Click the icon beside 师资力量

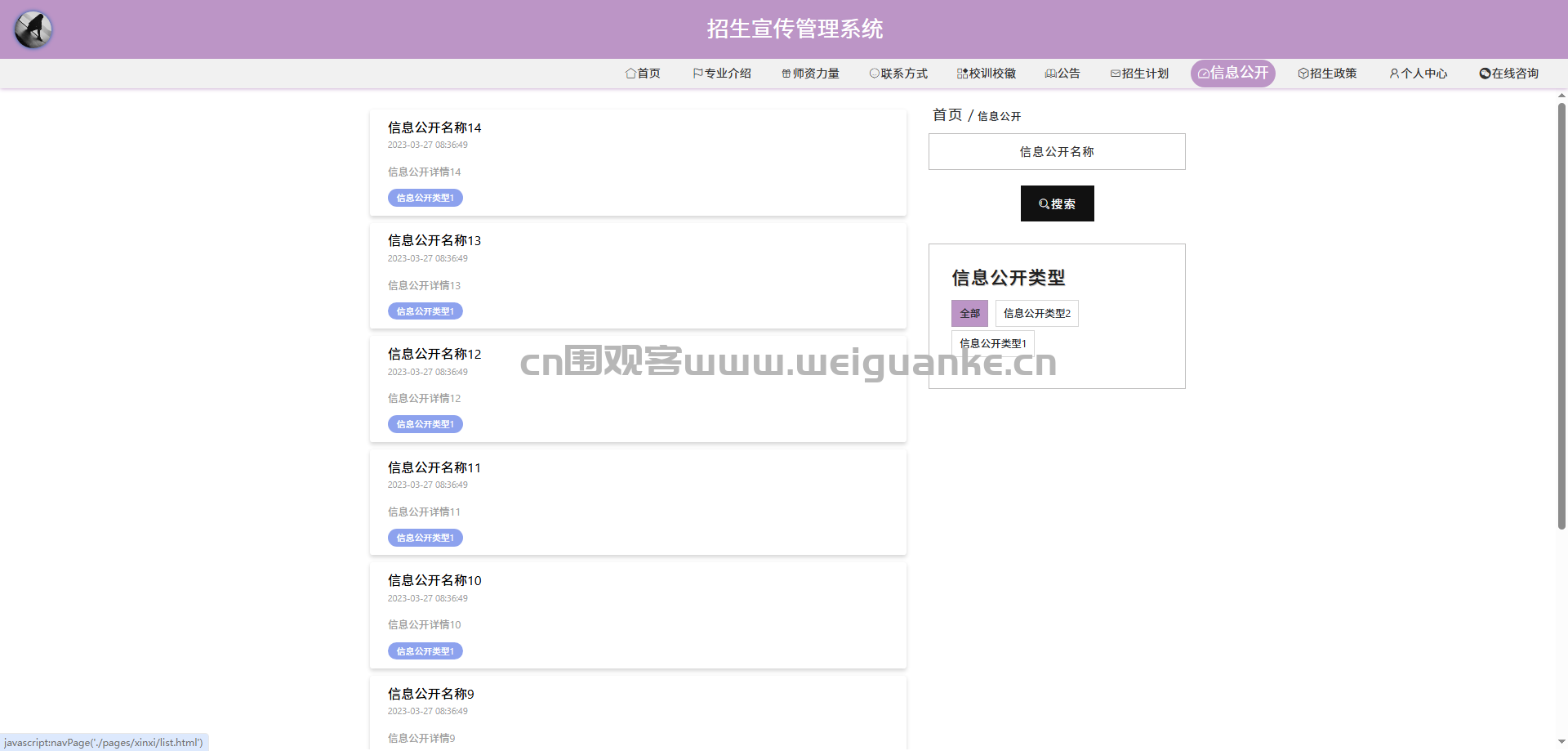(786, 74)
